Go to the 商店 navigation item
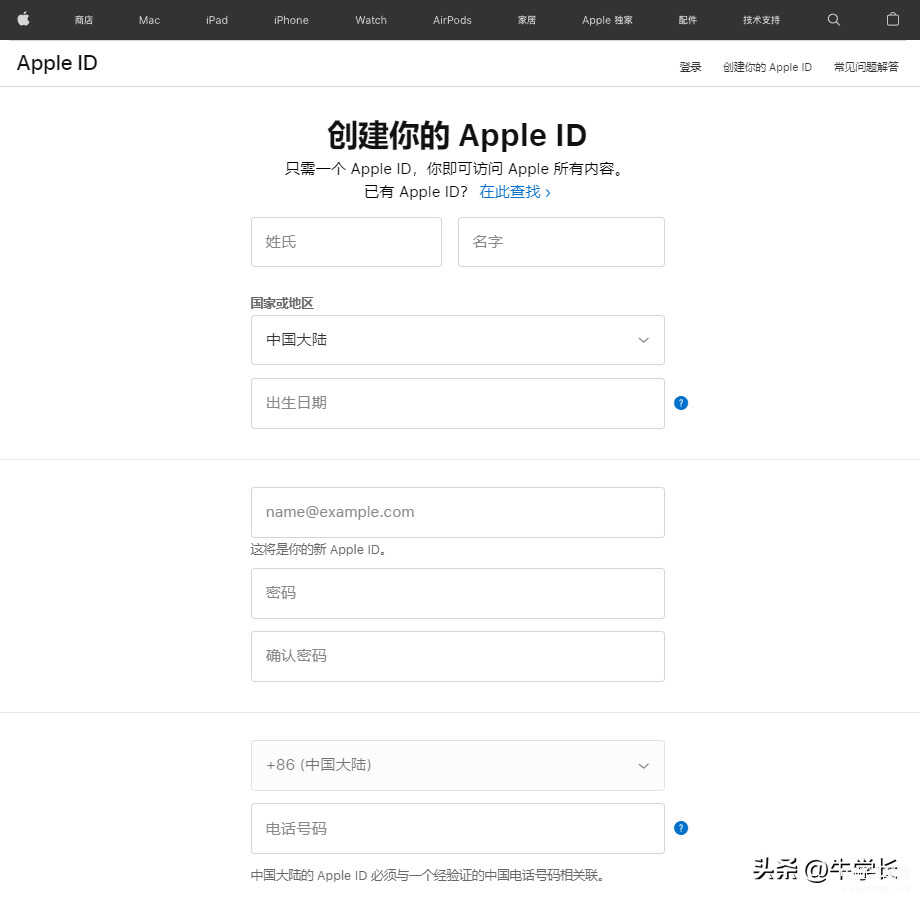 pyautogui.click(x=84, y=20)
